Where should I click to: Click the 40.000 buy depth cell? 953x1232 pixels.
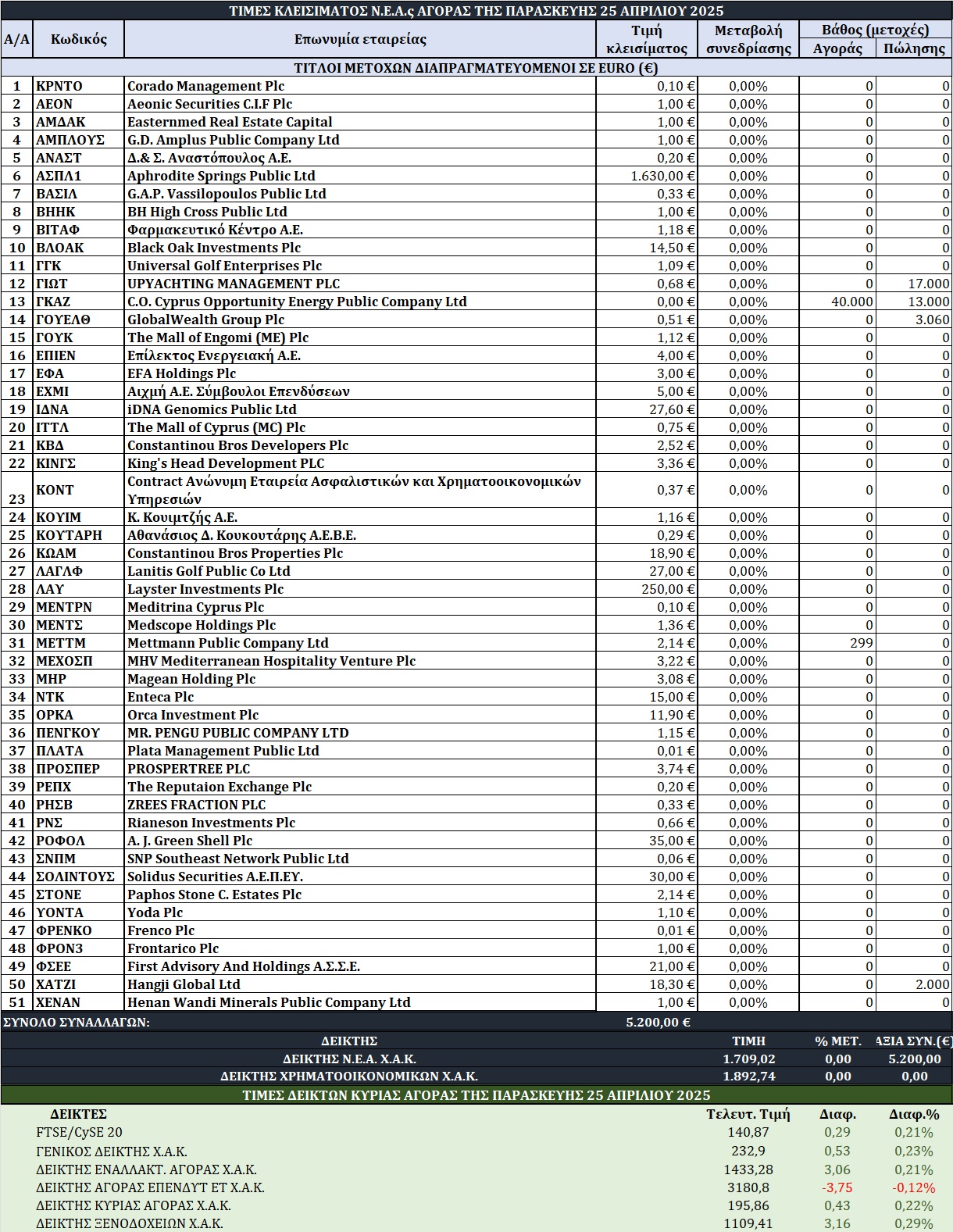(837, 302)
